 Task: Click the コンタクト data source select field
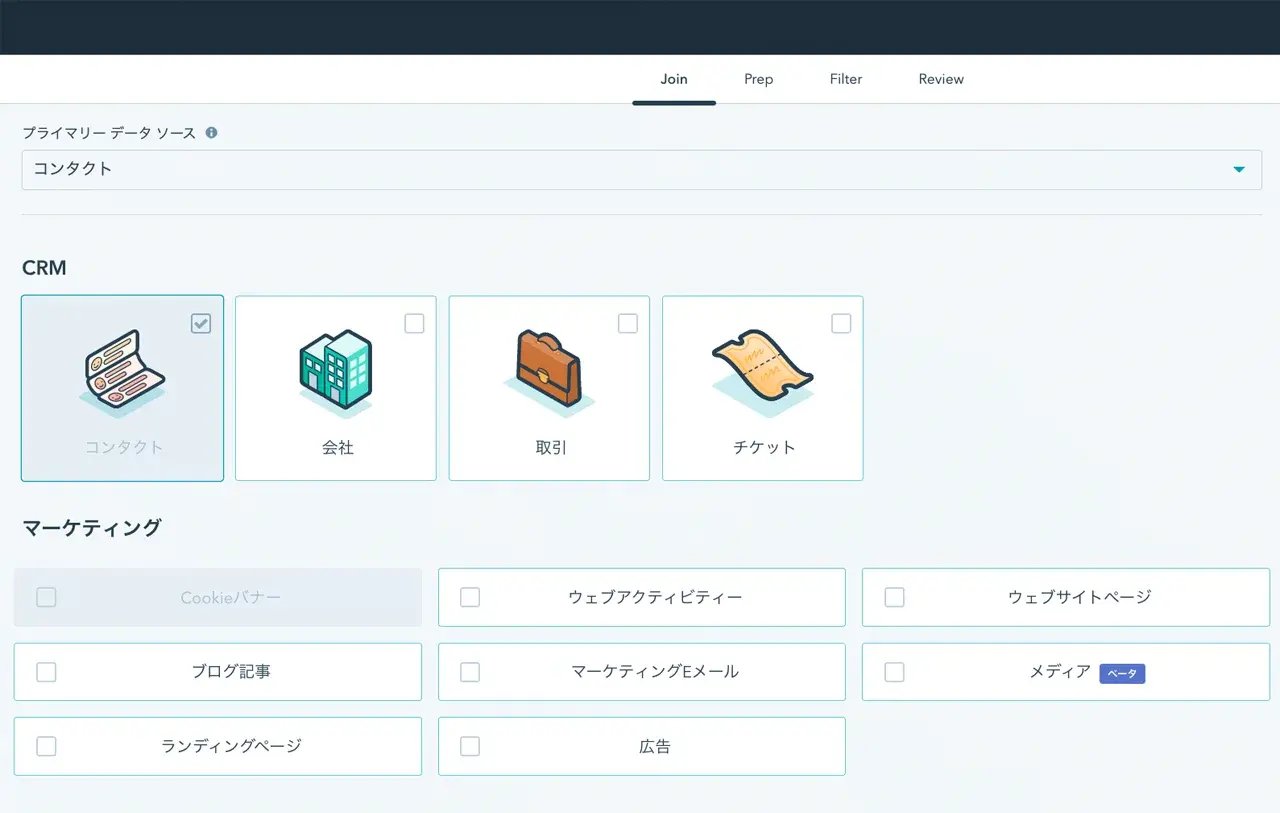(642, 170)
